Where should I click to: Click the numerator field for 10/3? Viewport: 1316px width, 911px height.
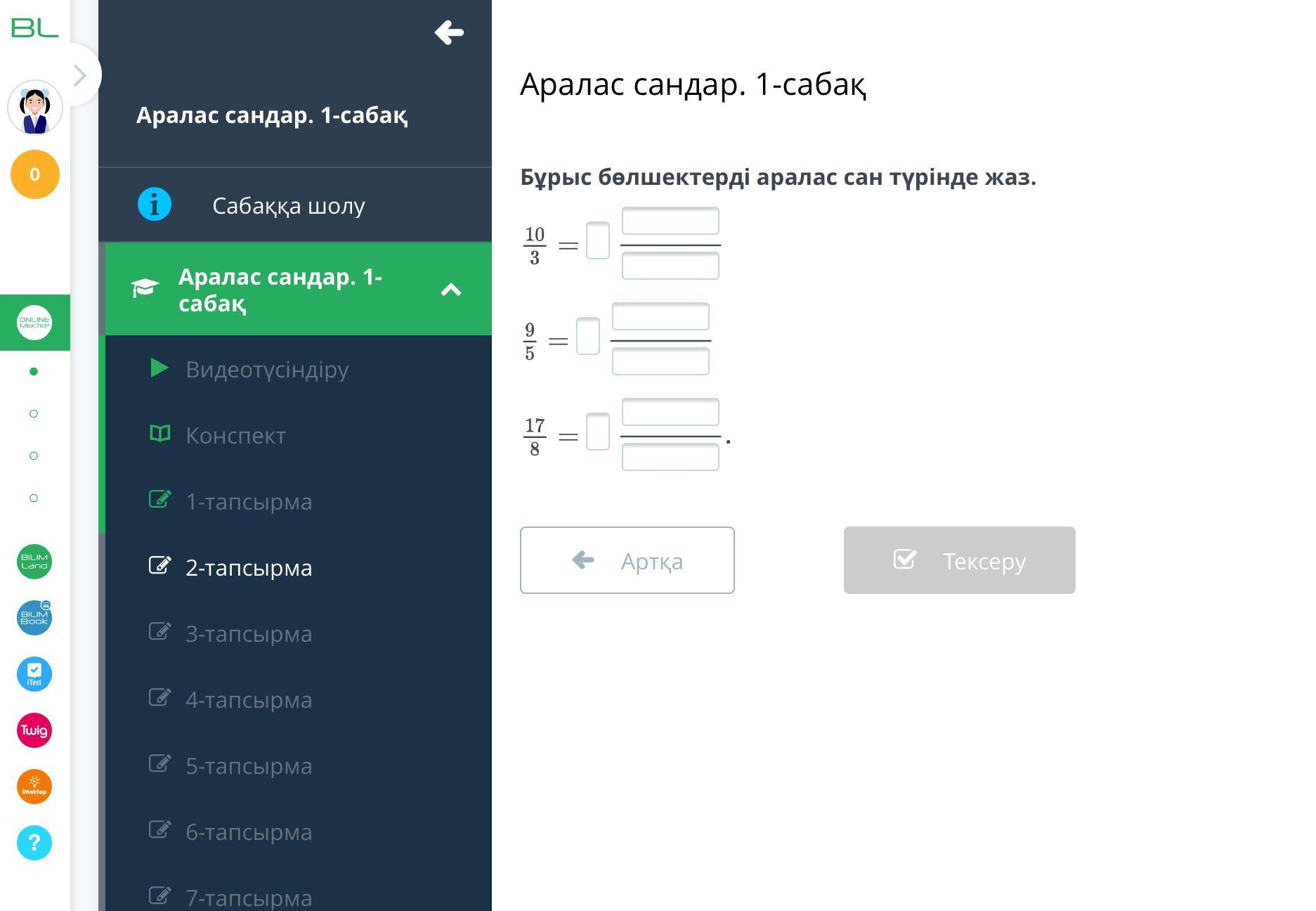coord(670,221)
